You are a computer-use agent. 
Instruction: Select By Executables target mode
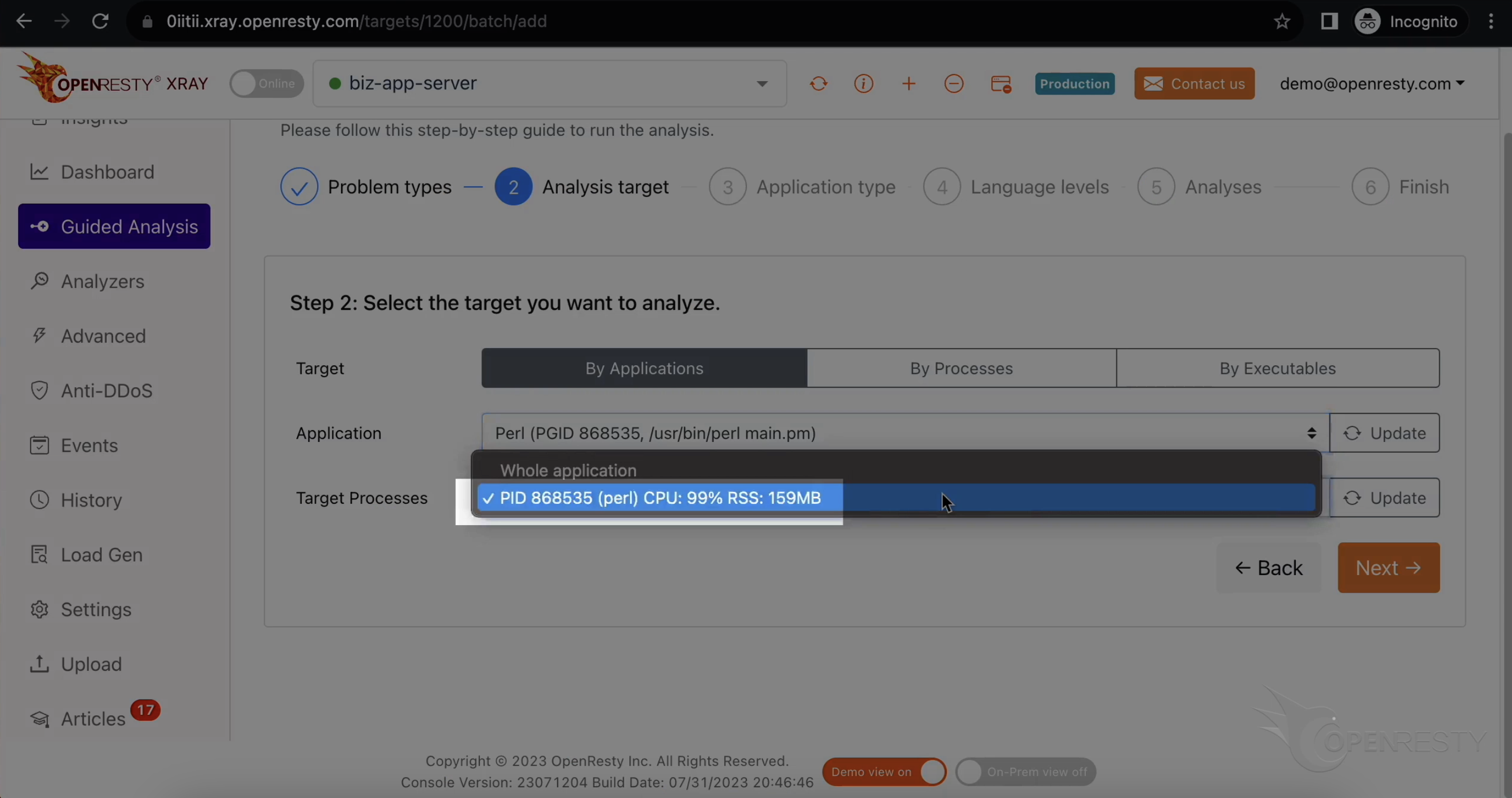click(x=1277, y=368)
